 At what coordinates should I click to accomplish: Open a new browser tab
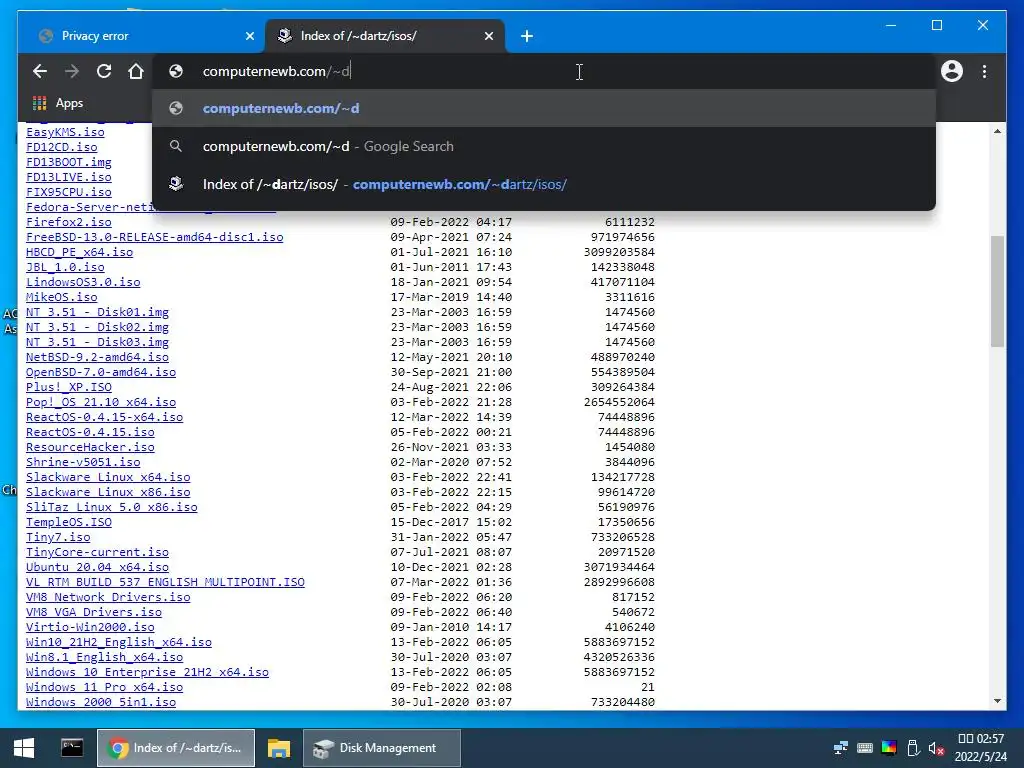(x=527, y=36)
